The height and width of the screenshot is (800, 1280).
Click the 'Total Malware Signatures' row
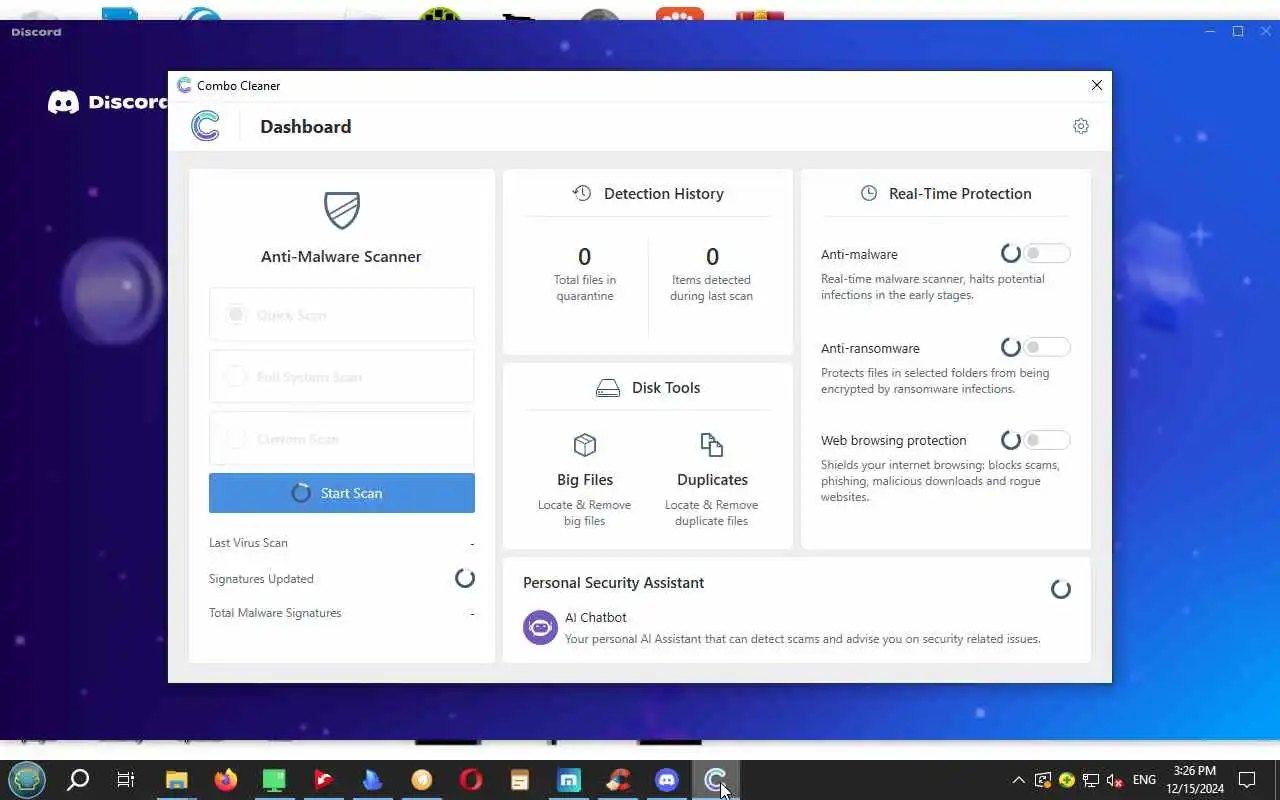(x=342, y=613)
